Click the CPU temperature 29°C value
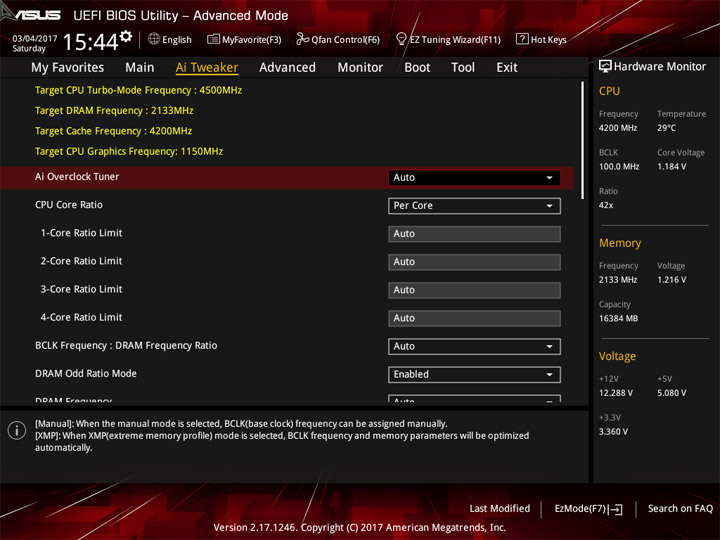 pos(666,128)
